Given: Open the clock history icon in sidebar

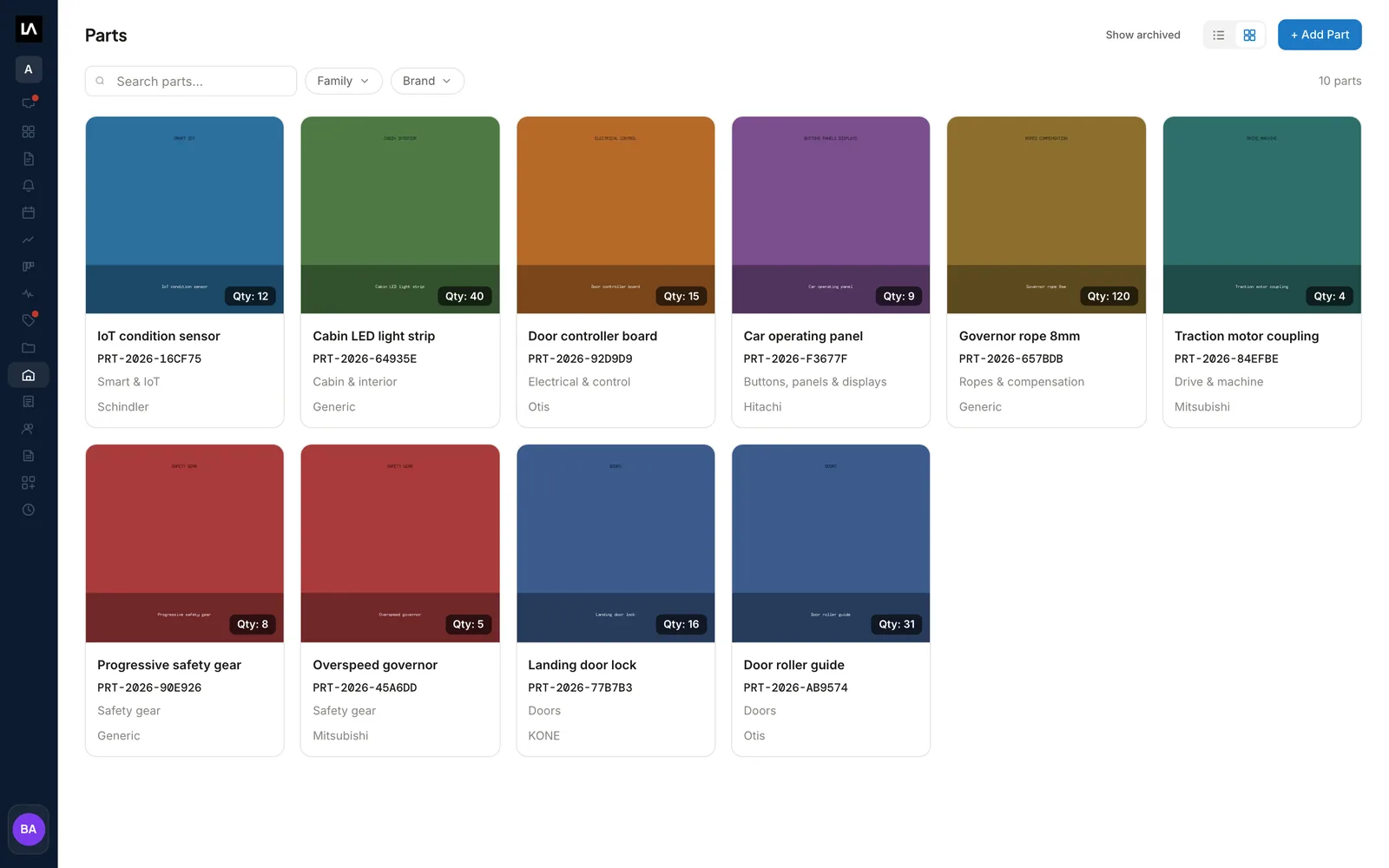Looking at the screenshot, I should [29, 510].
